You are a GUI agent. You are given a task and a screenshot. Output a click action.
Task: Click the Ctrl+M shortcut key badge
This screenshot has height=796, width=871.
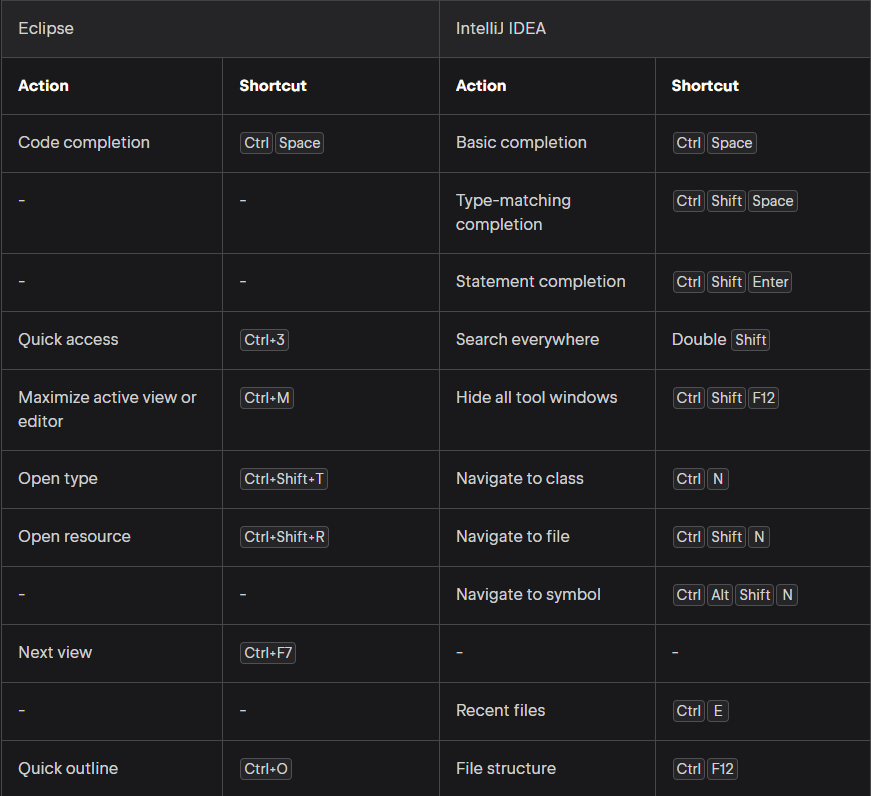(x=267, y=398)
